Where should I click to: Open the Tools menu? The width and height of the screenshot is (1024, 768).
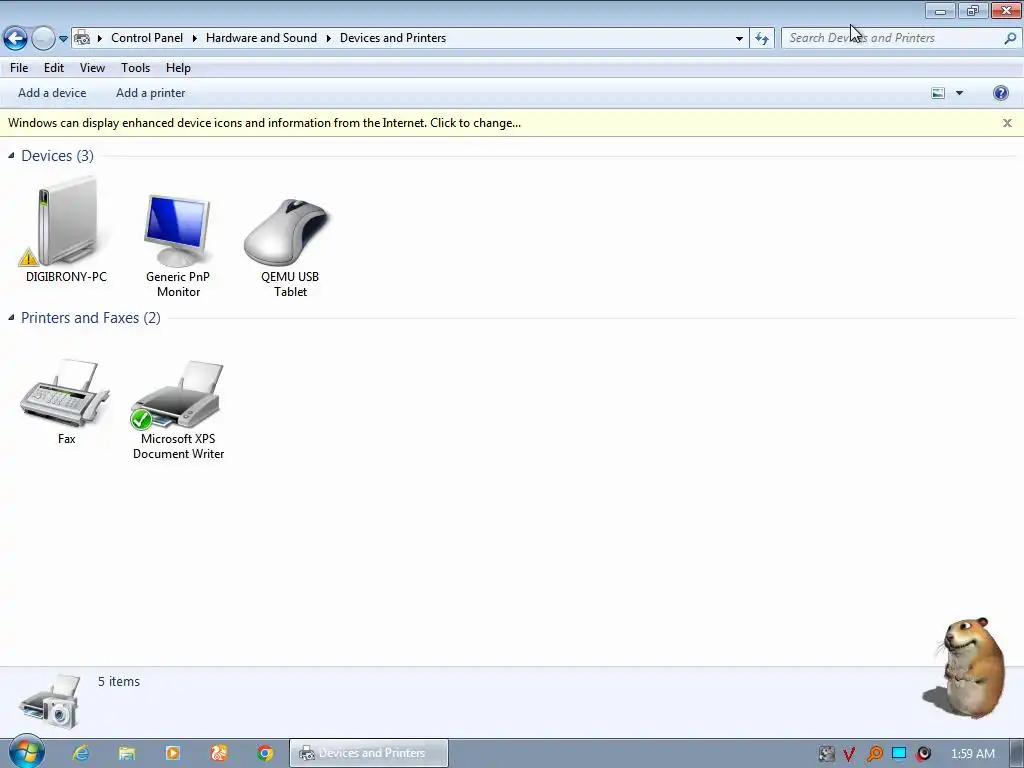(x=135, y=68)
